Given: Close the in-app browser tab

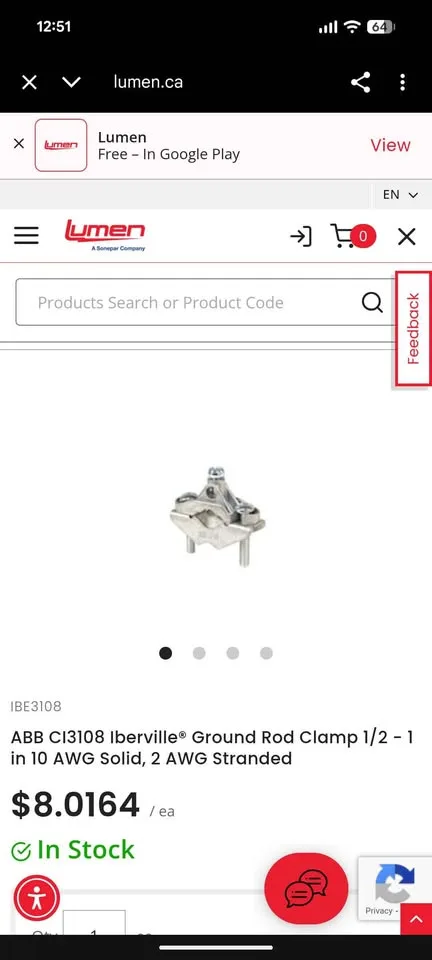Looking at the screenshot, I should (29, 82).
